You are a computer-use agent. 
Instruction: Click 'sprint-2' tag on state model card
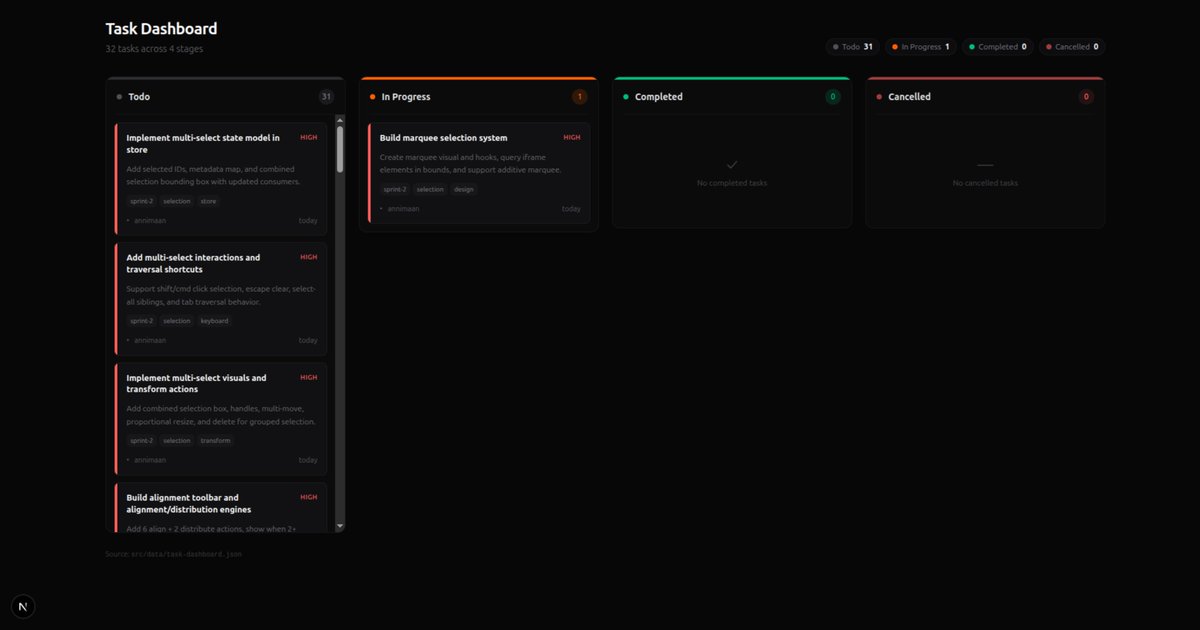click(x=141, y=201)
